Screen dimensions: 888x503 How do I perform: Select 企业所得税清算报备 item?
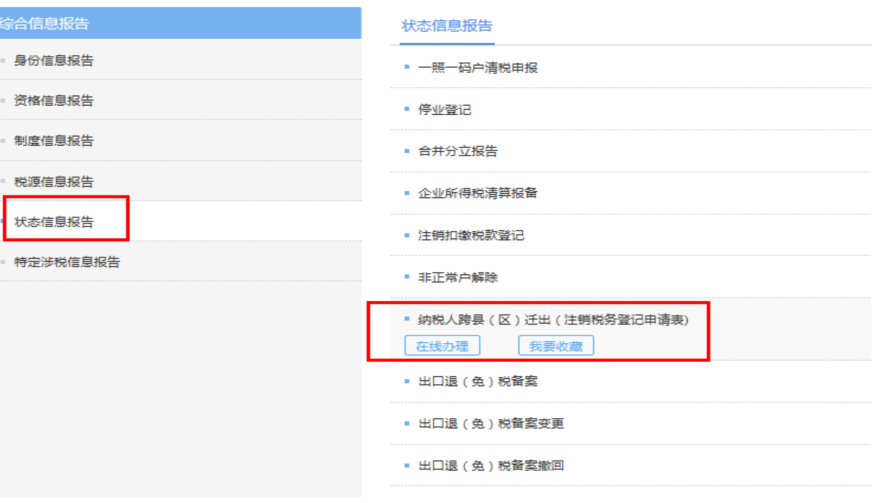(477, 193)
